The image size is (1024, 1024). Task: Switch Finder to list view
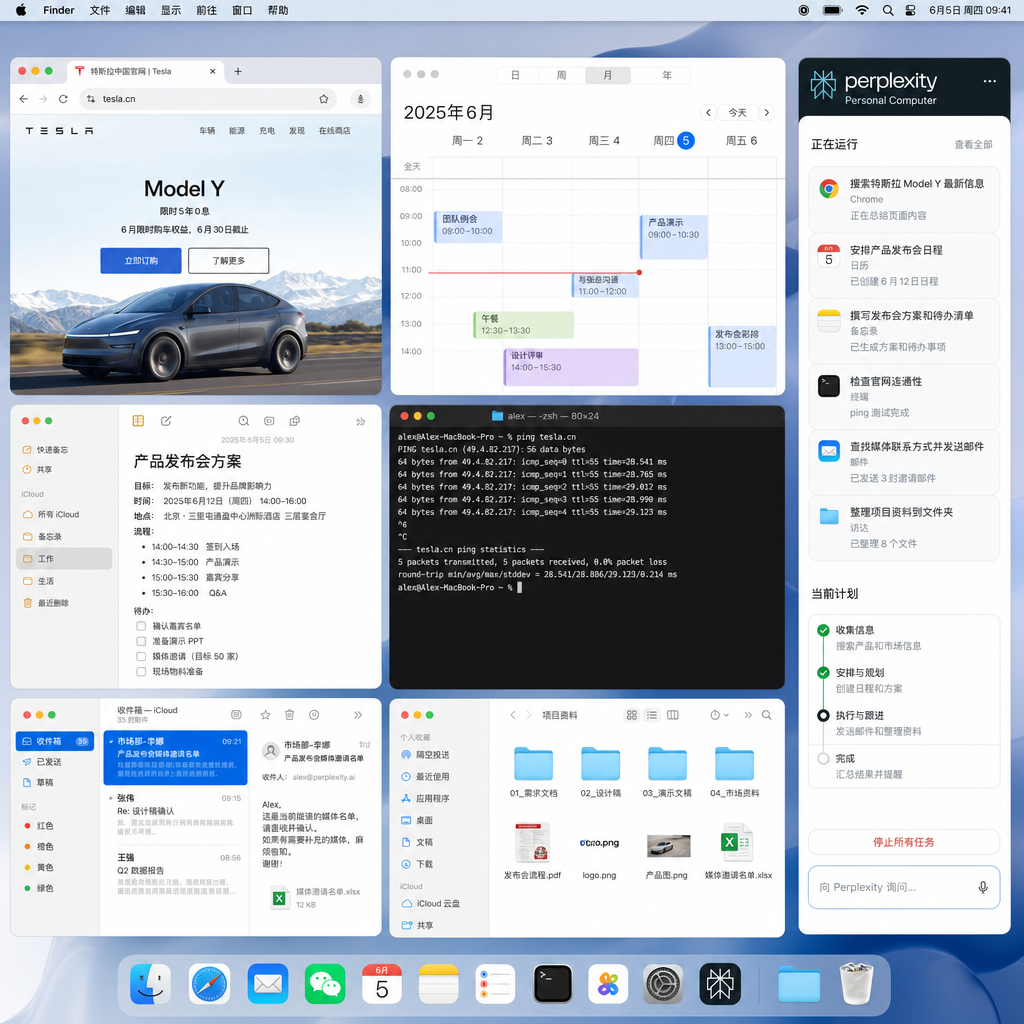(652, 715)
